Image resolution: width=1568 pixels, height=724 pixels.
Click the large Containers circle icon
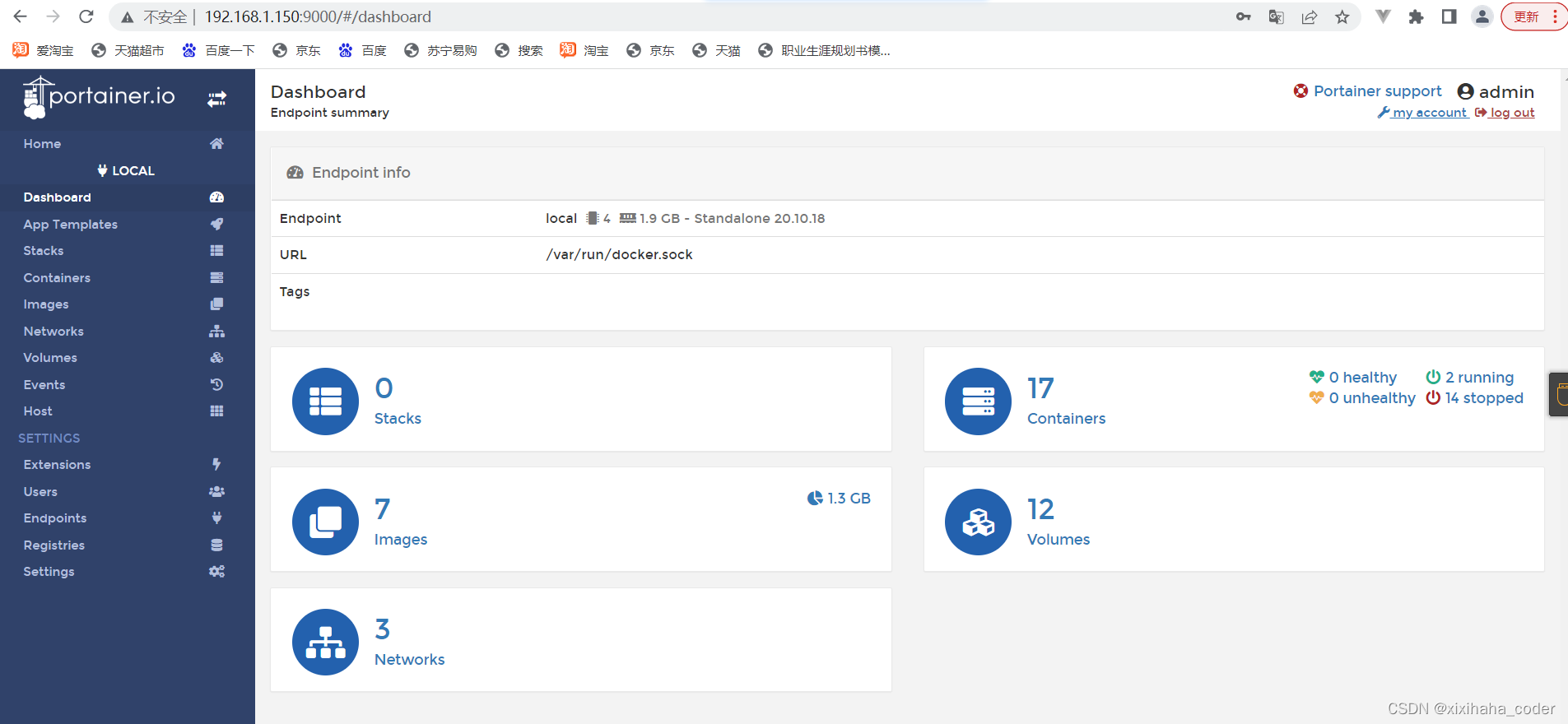click(x=978, y=401)
